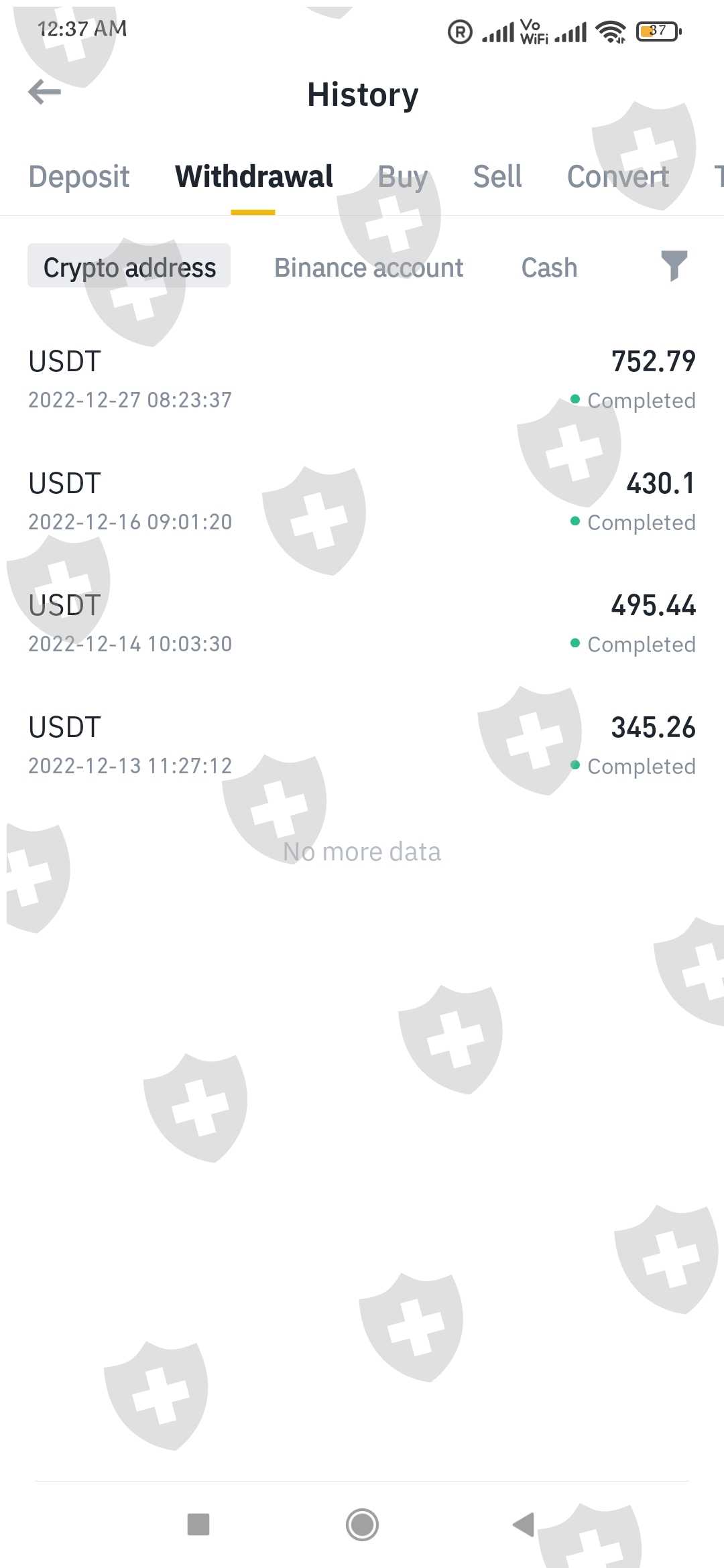Go to the Convert tab

point(617,177)
